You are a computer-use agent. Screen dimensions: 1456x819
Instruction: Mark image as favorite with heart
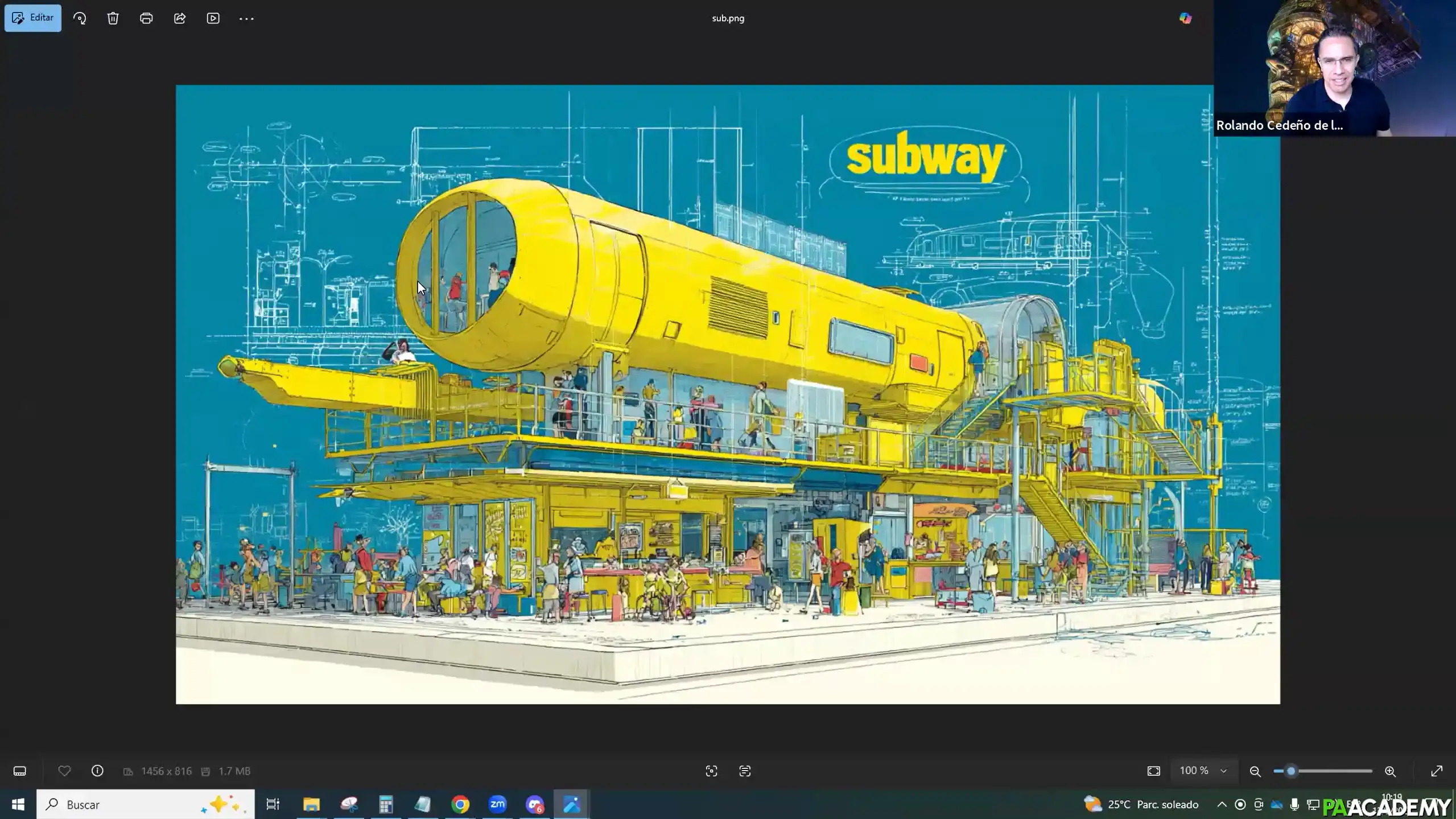coord(64,771)
